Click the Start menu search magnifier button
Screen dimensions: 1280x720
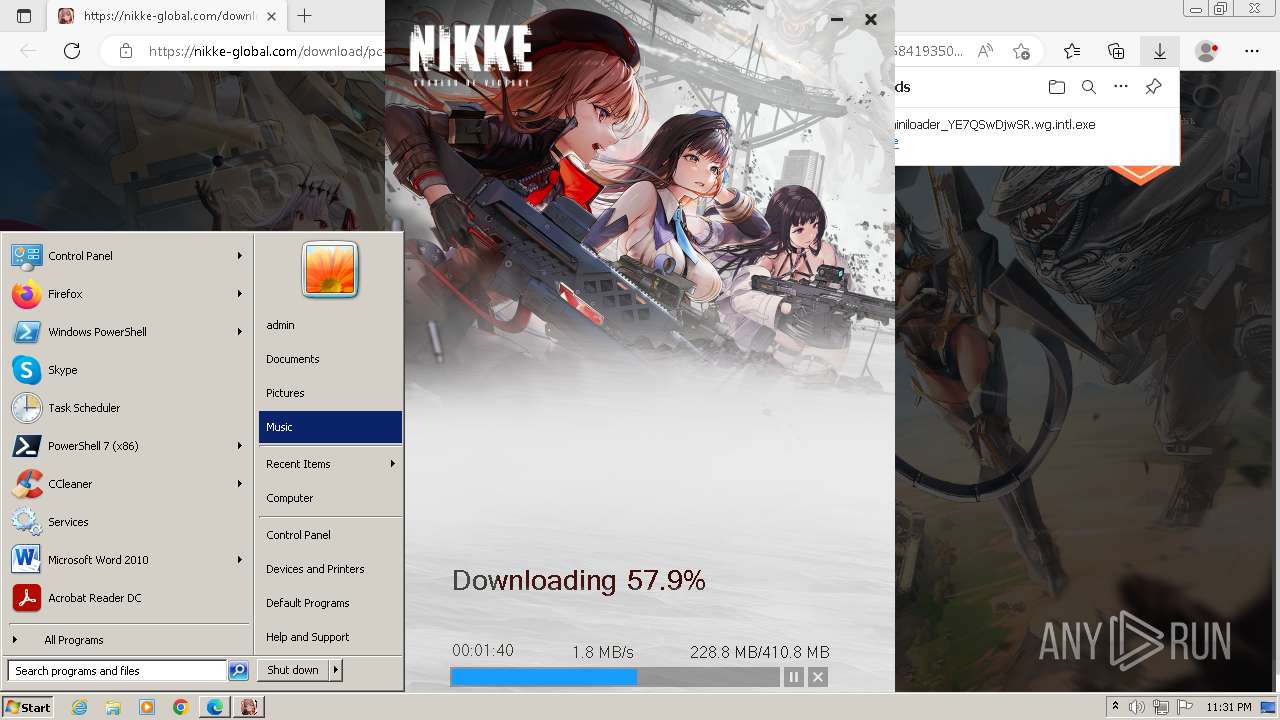click(238, 671)
